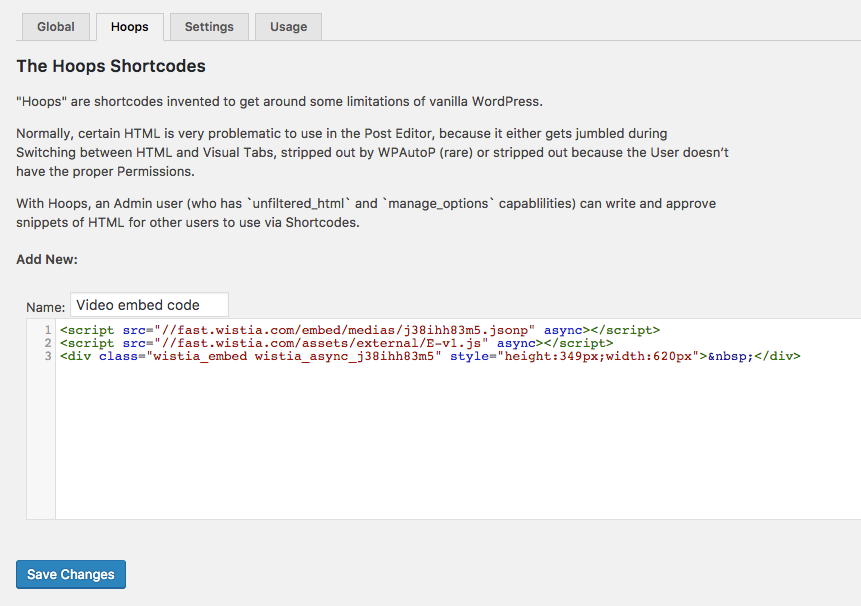The width and height of the screenshot is (861, 606).
Task: Switch to the Global tab
Action: (55, 27)
